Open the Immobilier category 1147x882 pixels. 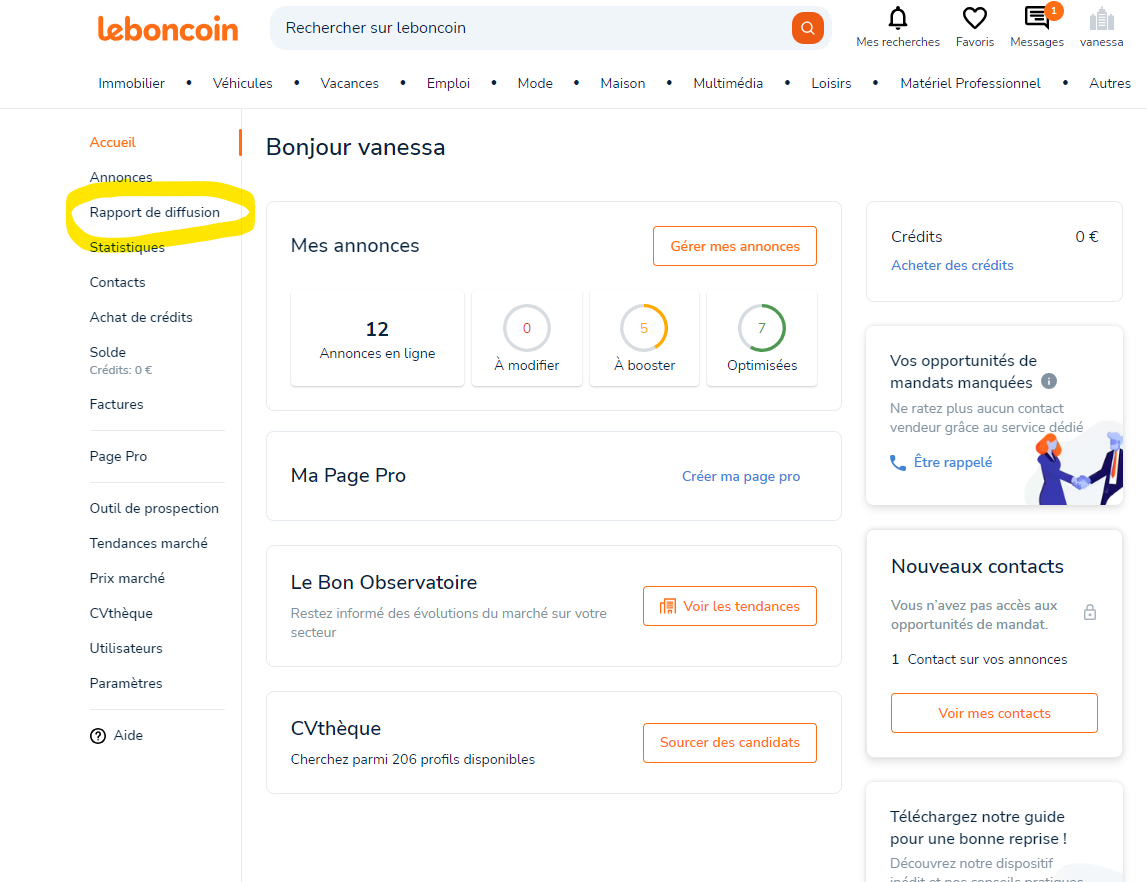tap(132, 83)
